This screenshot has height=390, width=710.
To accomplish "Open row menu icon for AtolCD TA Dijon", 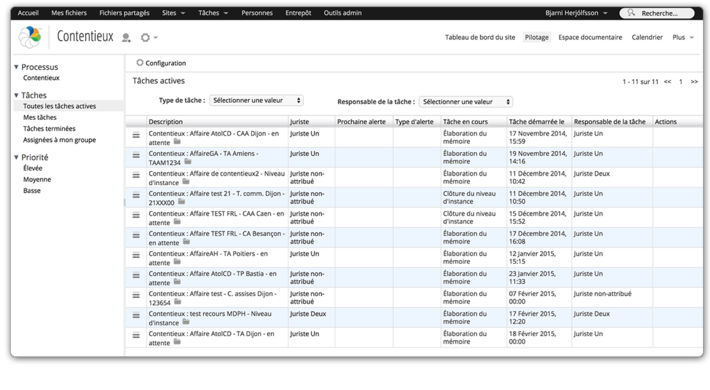I will pos(136,335).
